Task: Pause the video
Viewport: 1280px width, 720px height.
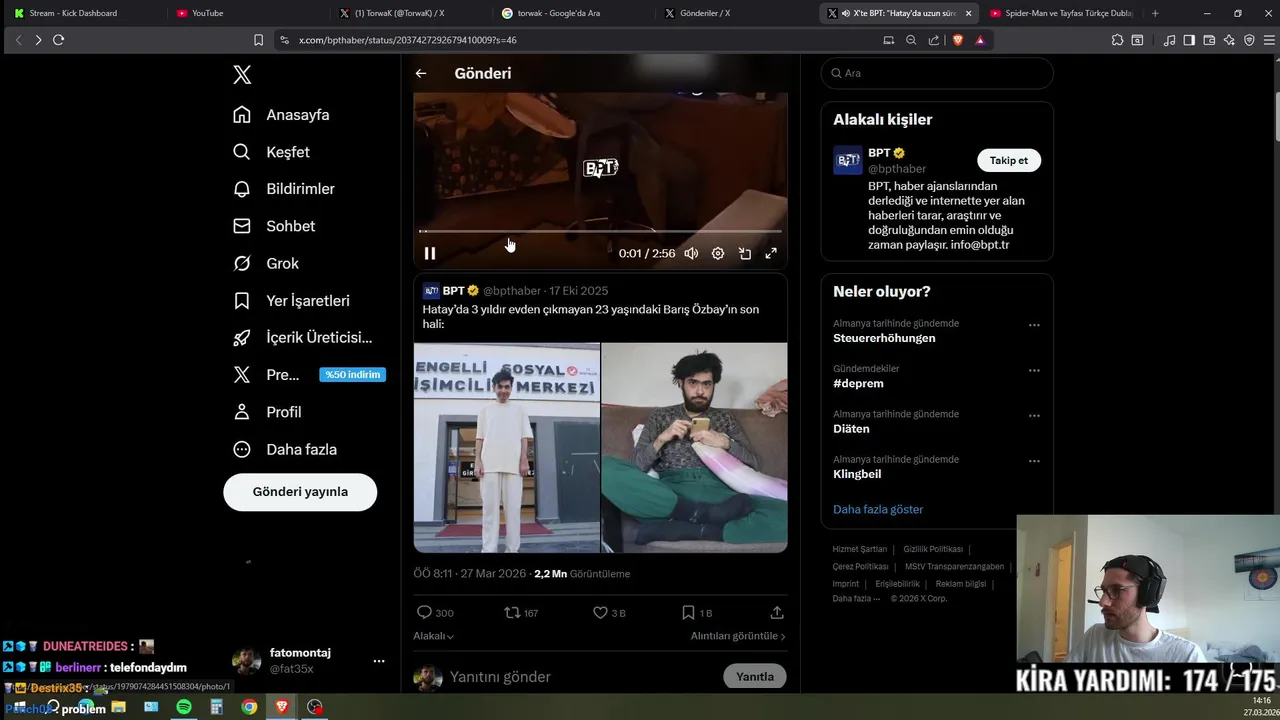Action: tap(430, 254)
